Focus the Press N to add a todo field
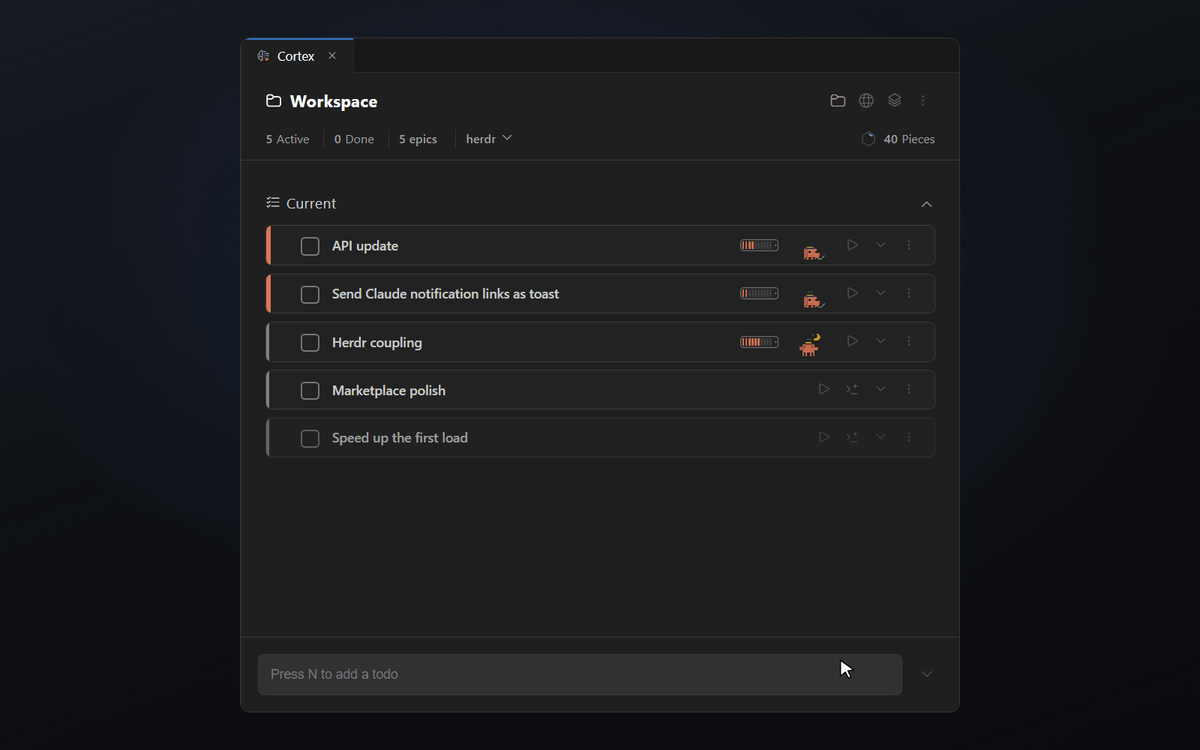 (x=580, y=675)
